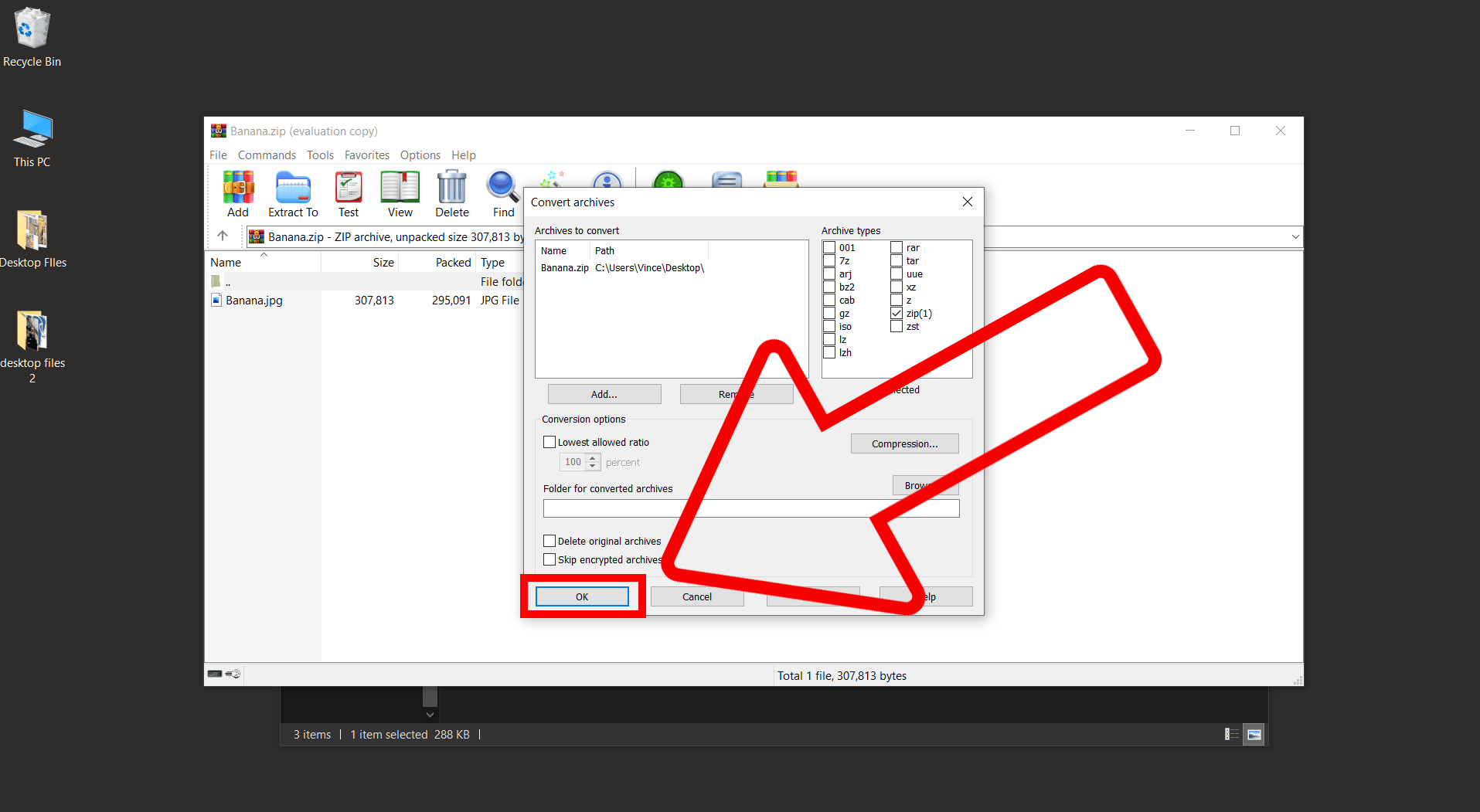1480x812 pixels.
Task: Open the Commands menu
Action: 267,155
